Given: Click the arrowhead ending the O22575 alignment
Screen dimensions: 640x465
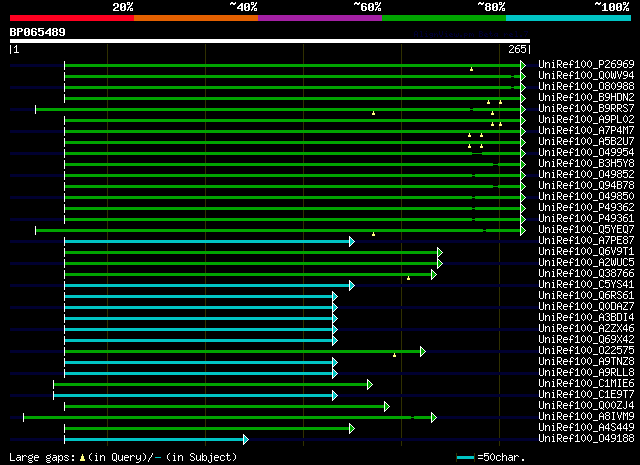Looking at the screenshot, I should [x=423, y=352].
